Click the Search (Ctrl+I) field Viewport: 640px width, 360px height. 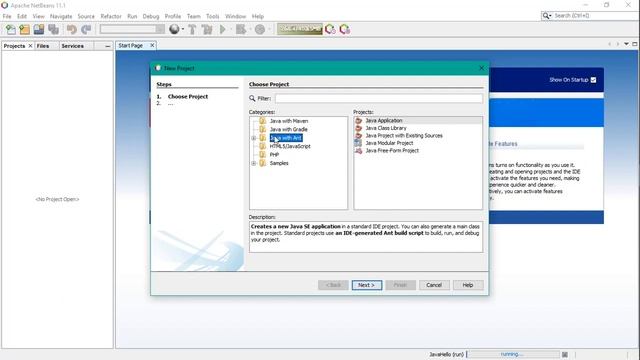click(x=595, y=16)
